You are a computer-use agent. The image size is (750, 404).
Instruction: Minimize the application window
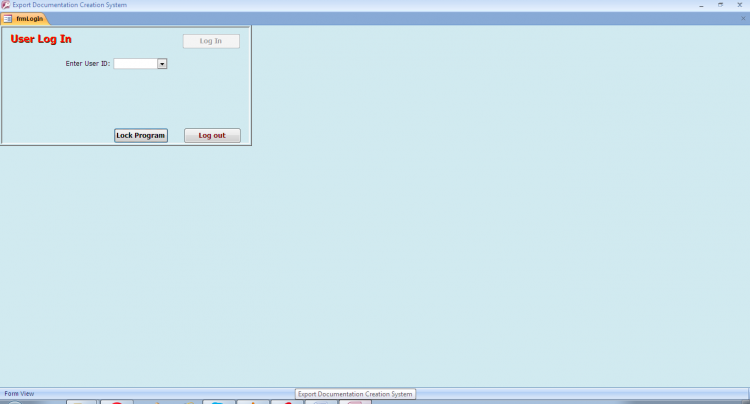point(701,5)
